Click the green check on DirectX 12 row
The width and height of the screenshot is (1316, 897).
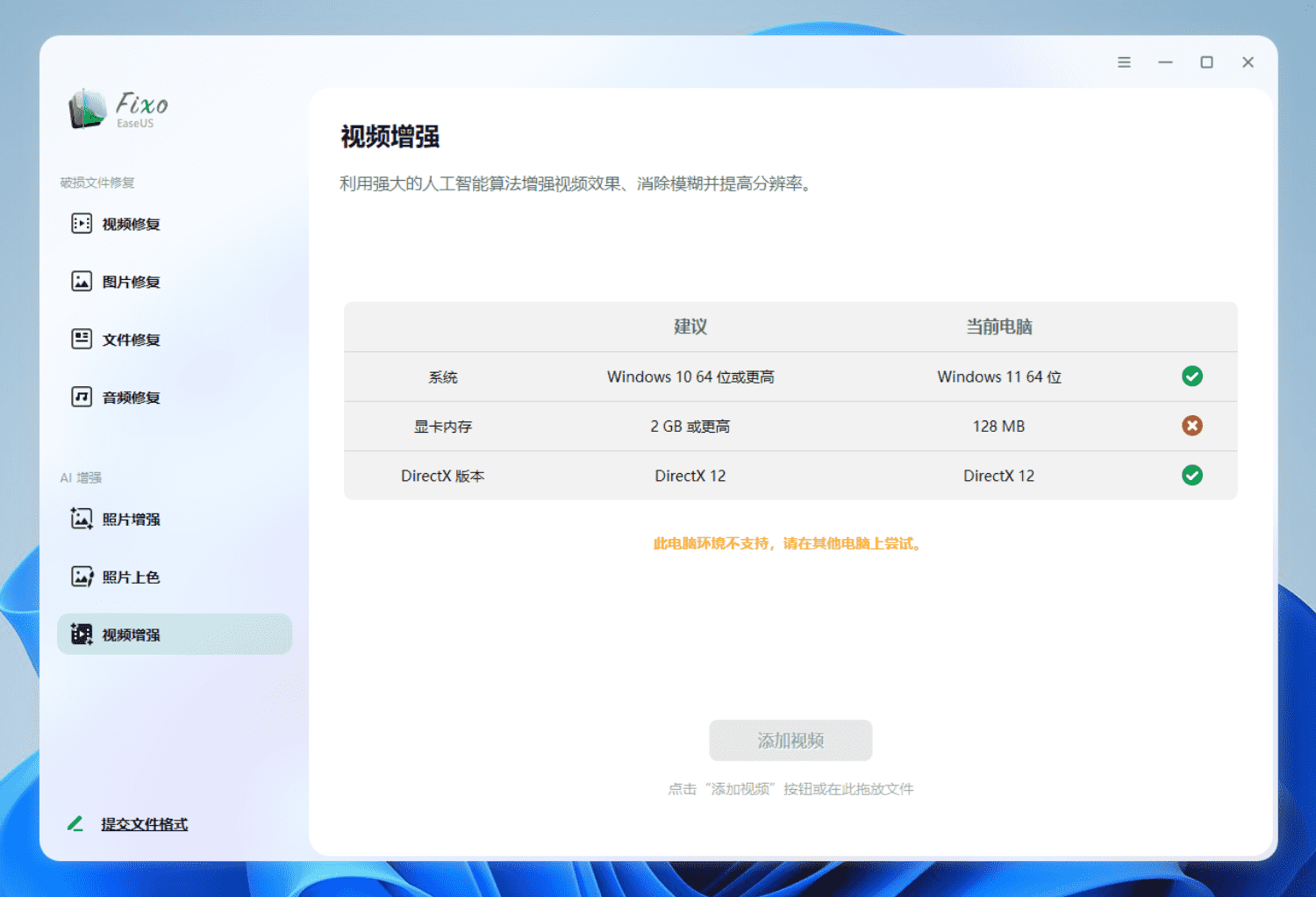coord(1191,476)
